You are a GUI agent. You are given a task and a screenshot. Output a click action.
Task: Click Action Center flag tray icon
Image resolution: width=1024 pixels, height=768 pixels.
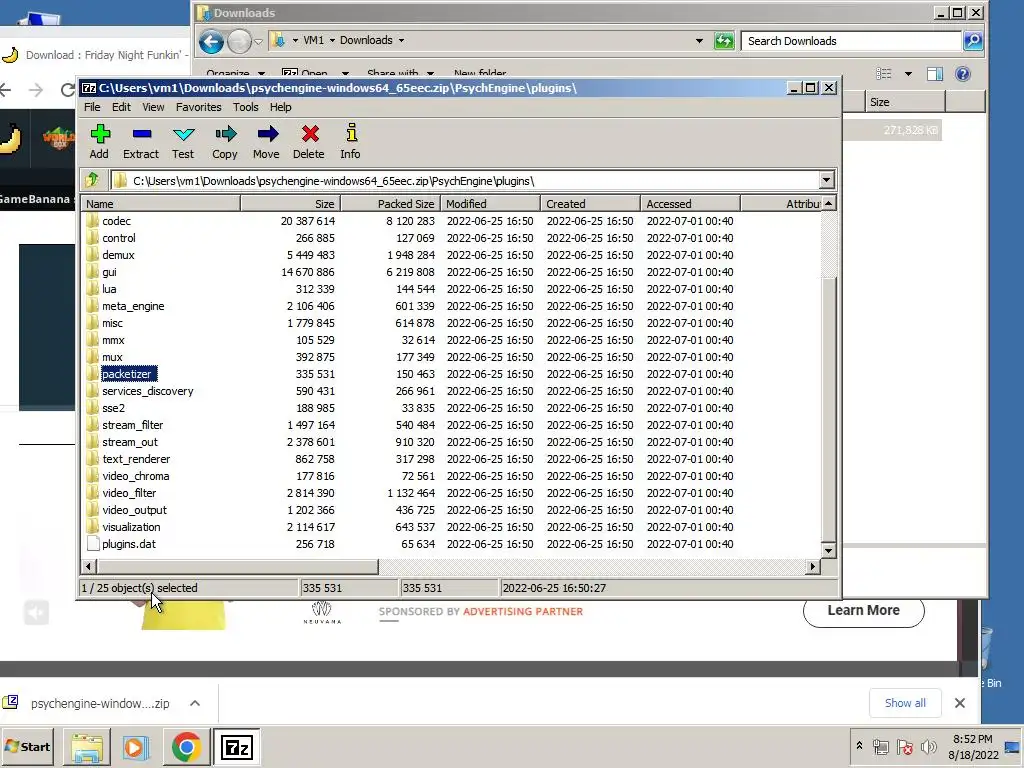pos(904,746)
